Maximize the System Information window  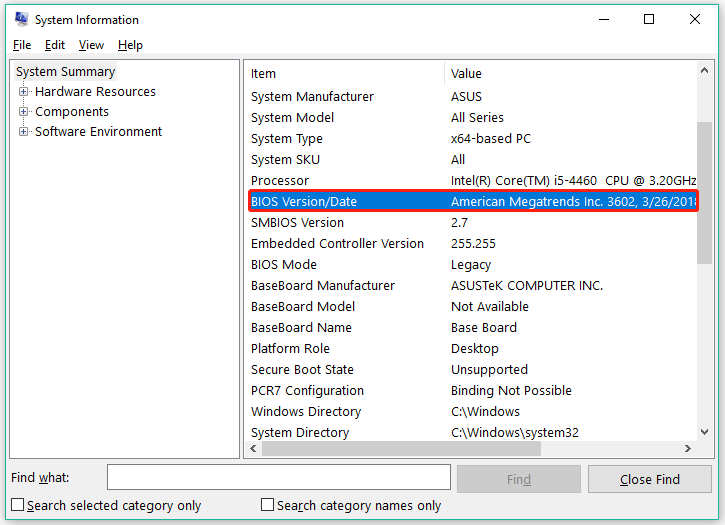(x=649, y=19)
